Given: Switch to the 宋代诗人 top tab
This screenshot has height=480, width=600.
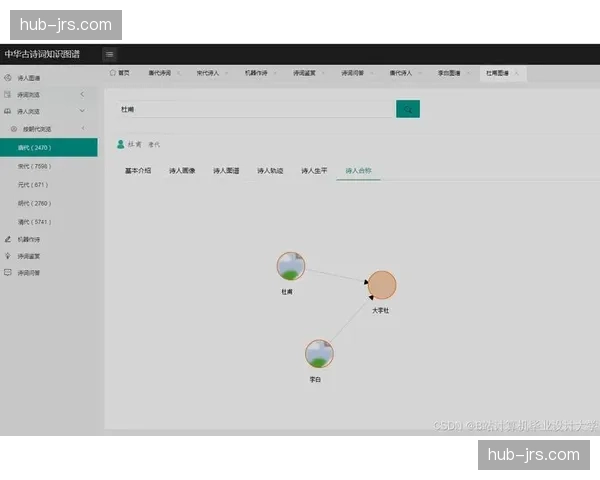Looking at the screenshot, I should [208, 73].
